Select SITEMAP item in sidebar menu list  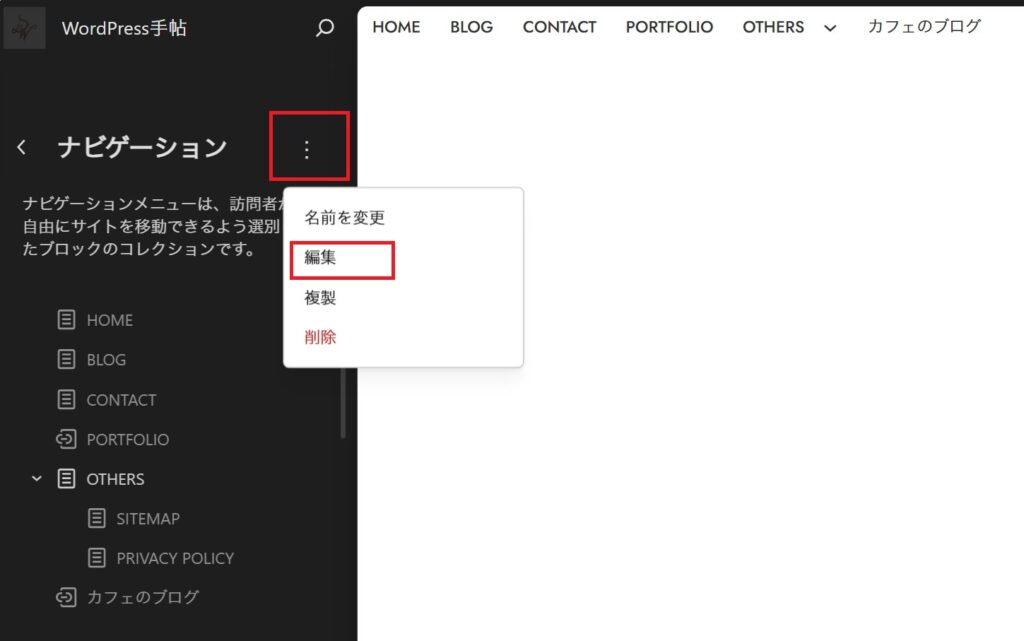tap(148, 519)
